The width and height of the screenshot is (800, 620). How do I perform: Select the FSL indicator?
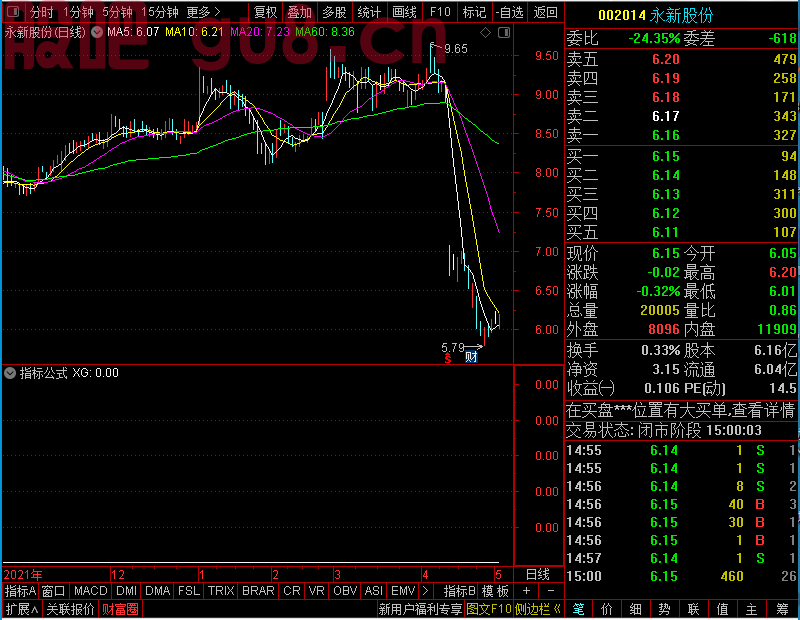click(x=189, y=591)
